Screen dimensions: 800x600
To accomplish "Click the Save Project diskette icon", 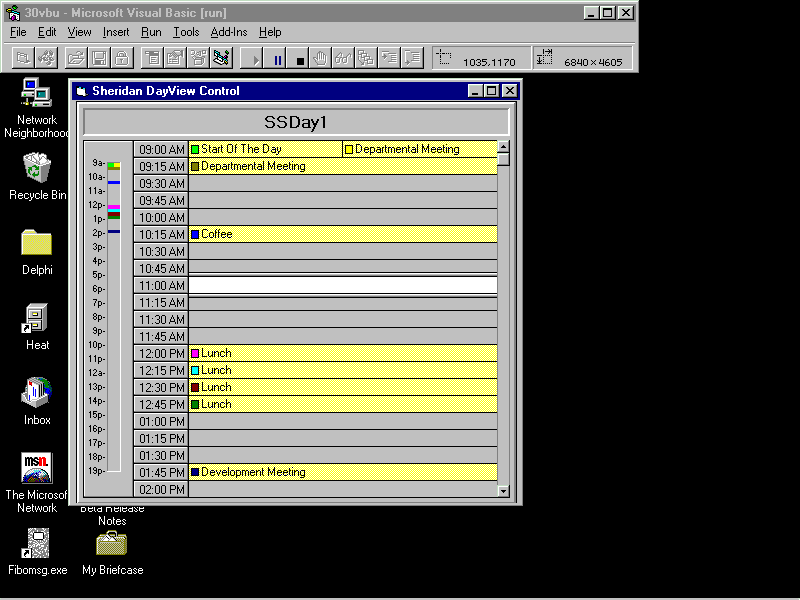I will (x=98, y=58).
